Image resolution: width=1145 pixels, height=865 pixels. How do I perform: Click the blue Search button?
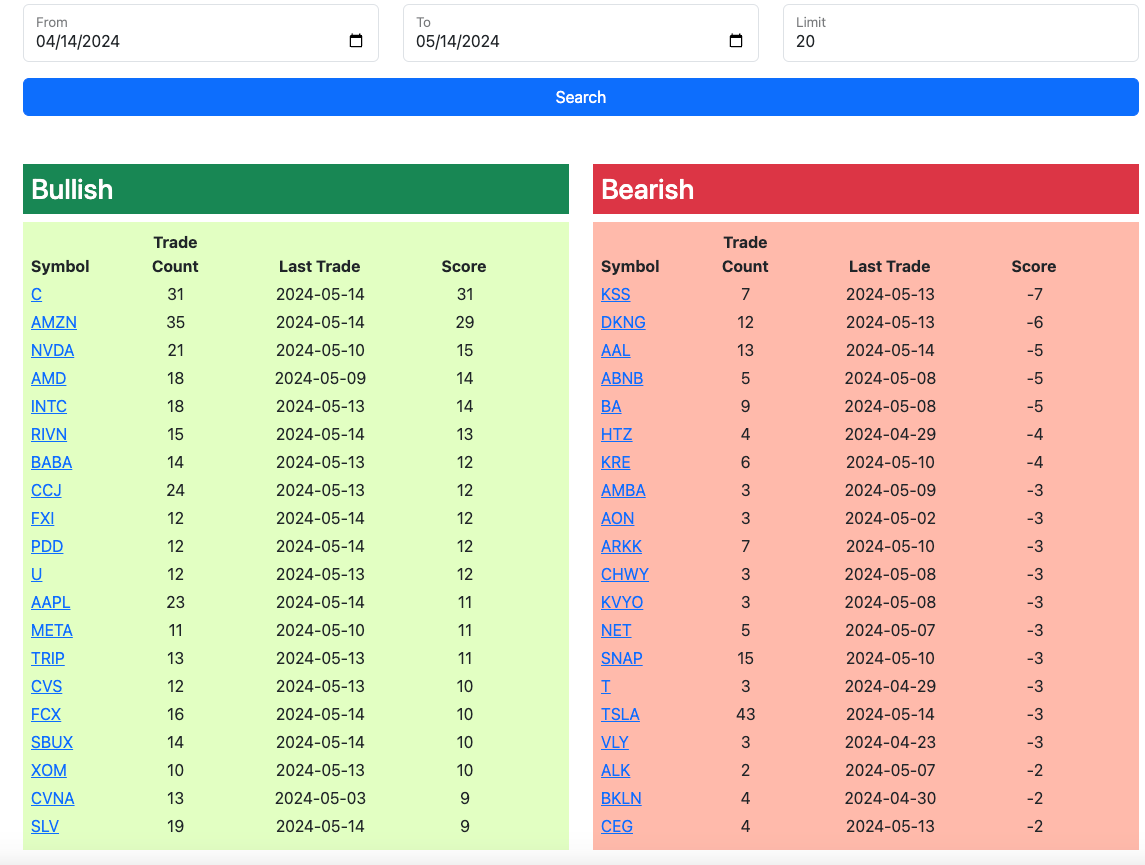tap(581, 97)
